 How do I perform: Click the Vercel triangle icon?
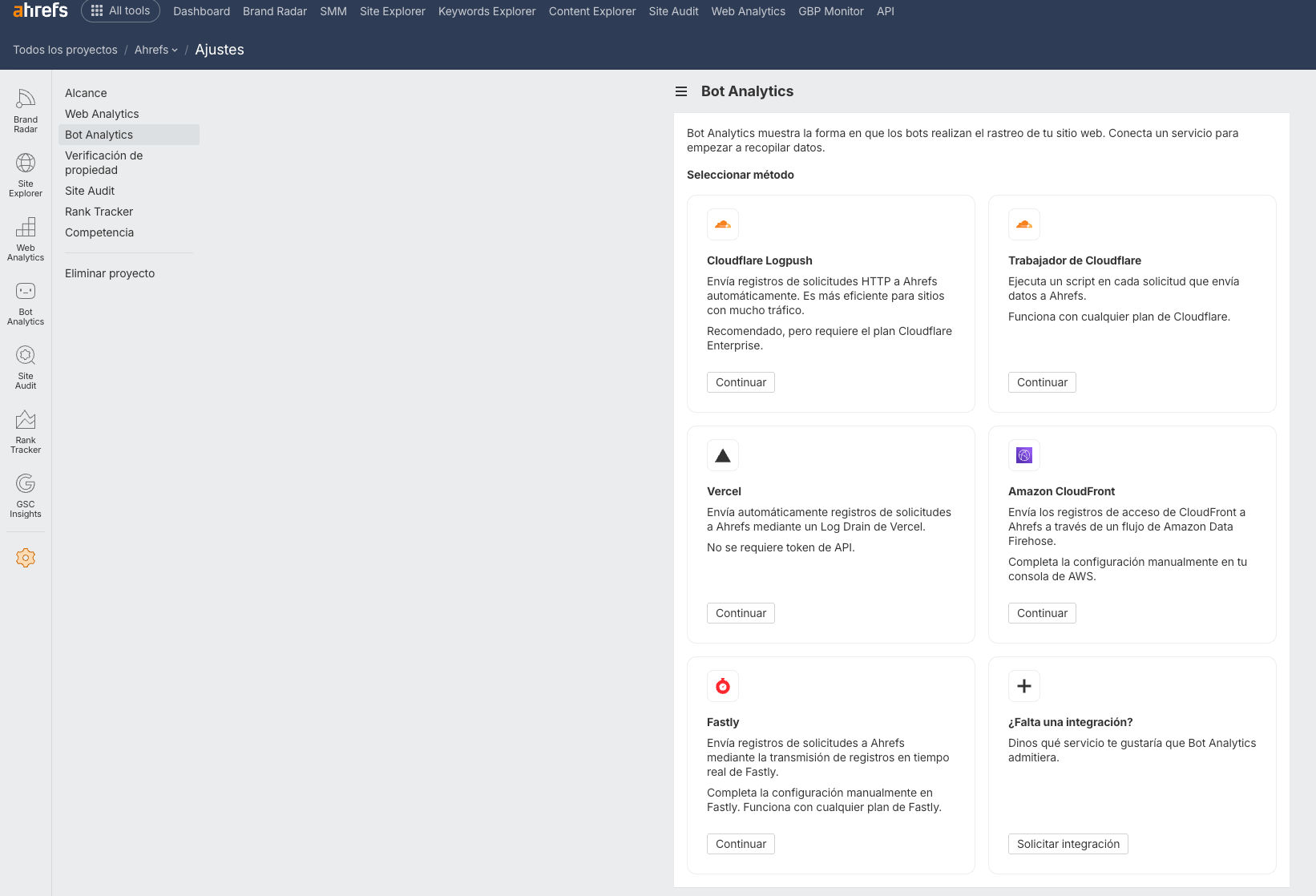click(723, 455)
